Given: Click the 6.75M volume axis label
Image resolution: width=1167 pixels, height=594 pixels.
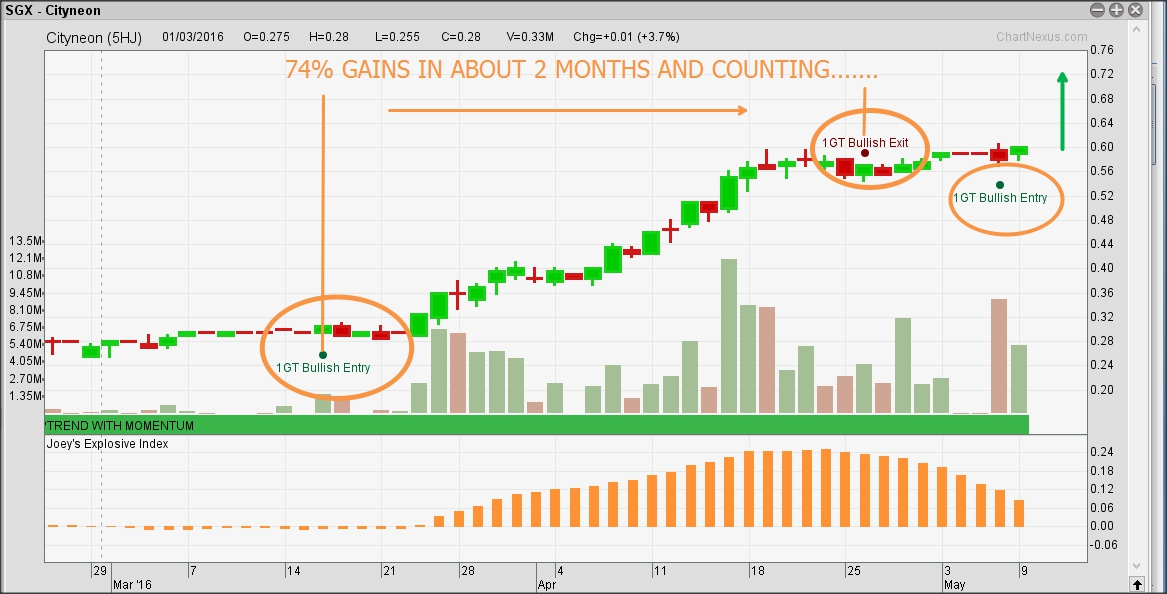Looking at the screenshot, I should point(25,327).
